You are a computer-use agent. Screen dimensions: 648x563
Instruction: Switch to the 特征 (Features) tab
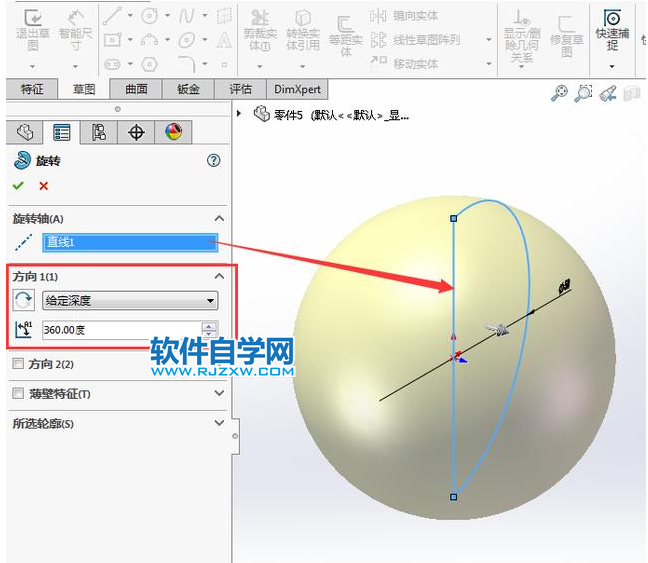pyautogui.click(x=32, y=89)
